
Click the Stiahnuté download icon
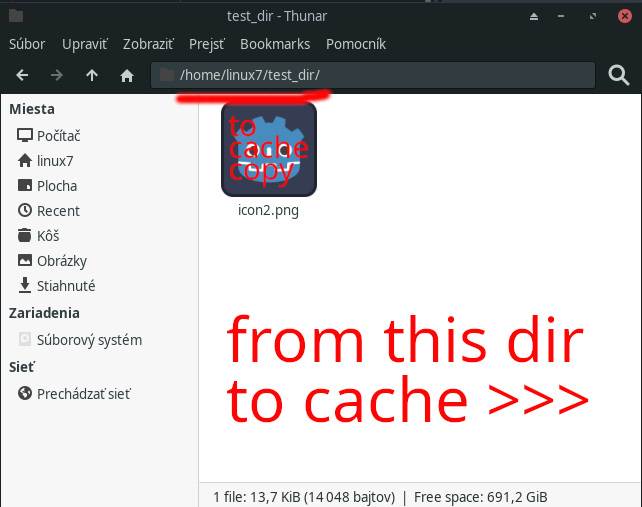25,285
